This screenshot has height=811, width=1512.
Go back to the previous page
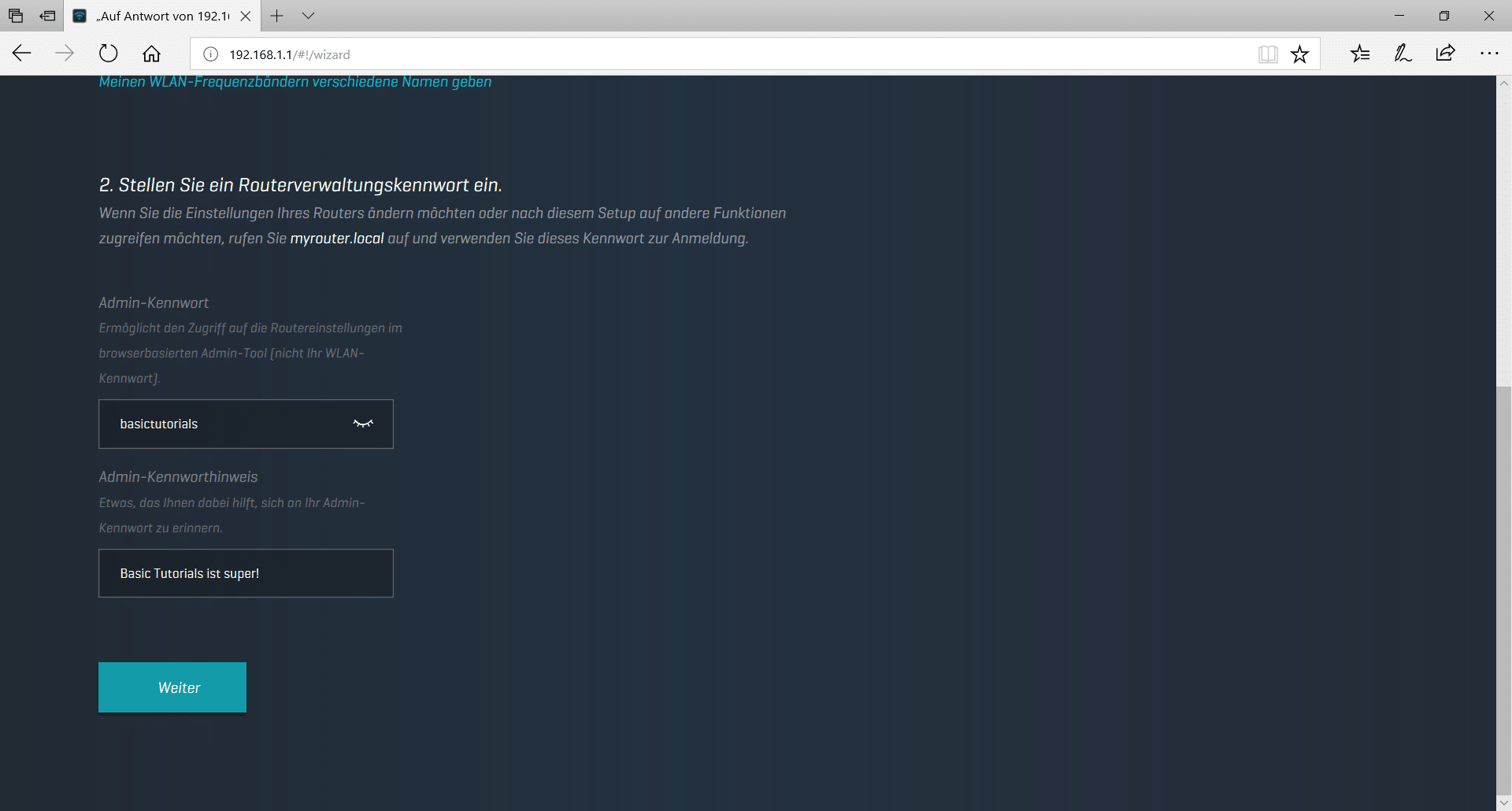coord(22,54)
